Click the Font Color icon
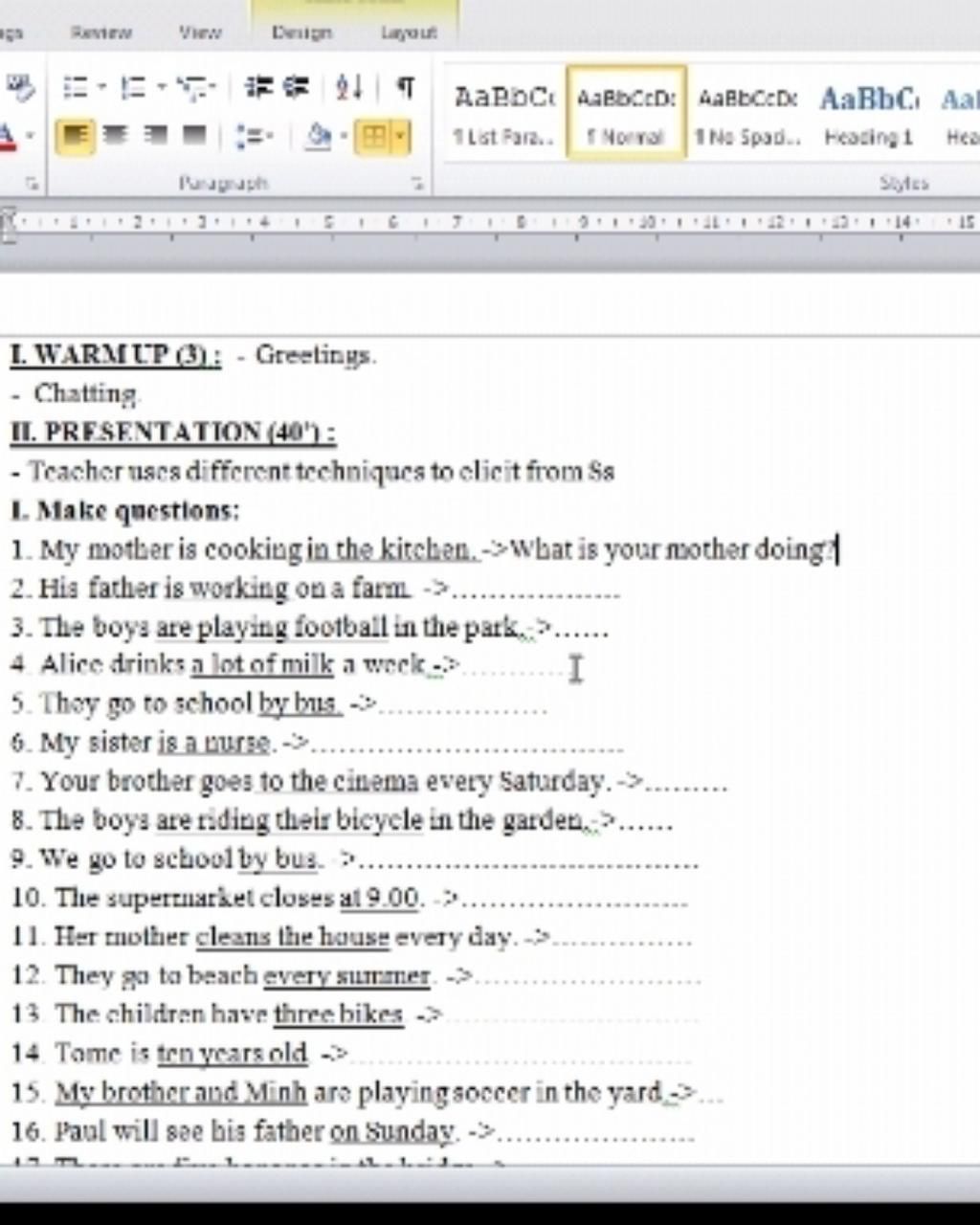This screenshot has width=980, height=1225. (x=8, y=137)
